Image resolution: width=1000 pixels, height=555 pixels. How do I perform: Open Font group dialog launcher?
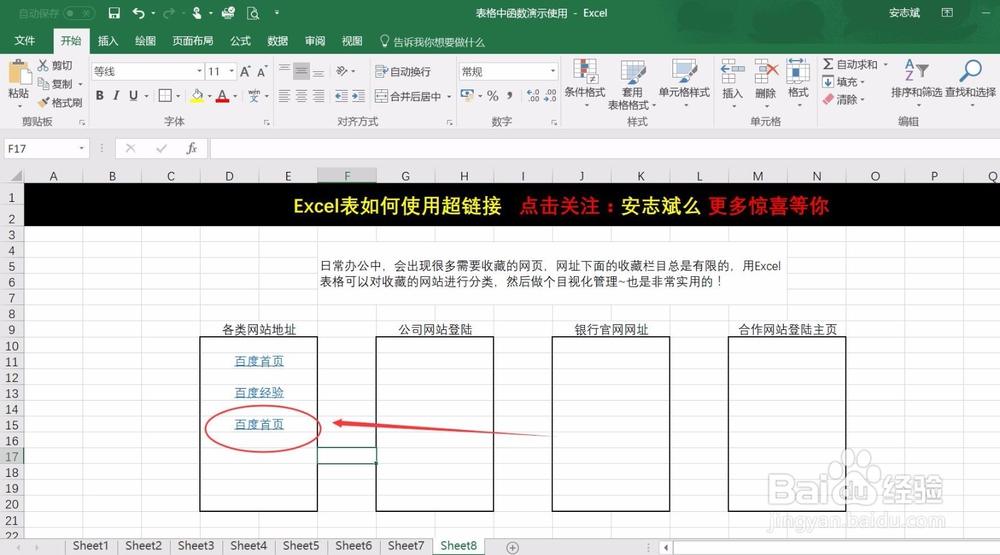(267, 122)
